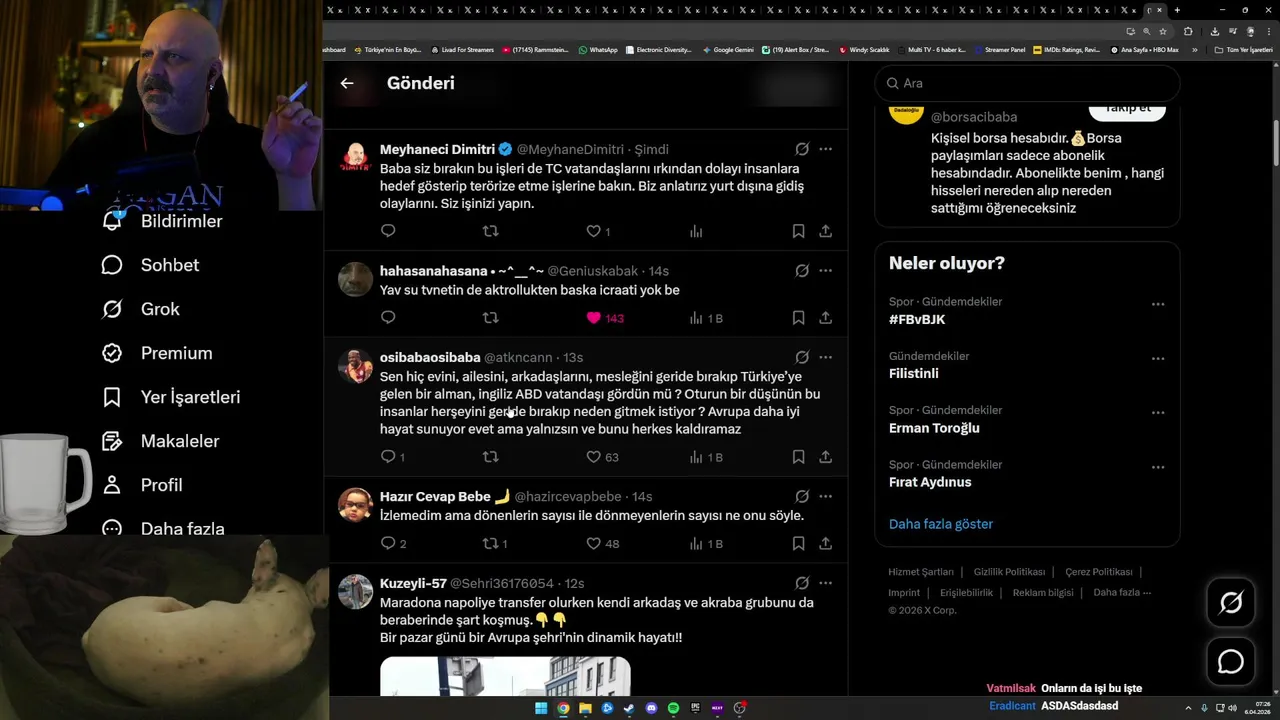This screenshot has height=720, width=1280.
Task: Open Grok icon on hahasanahasana's post
Action: (x=802, y=271)
